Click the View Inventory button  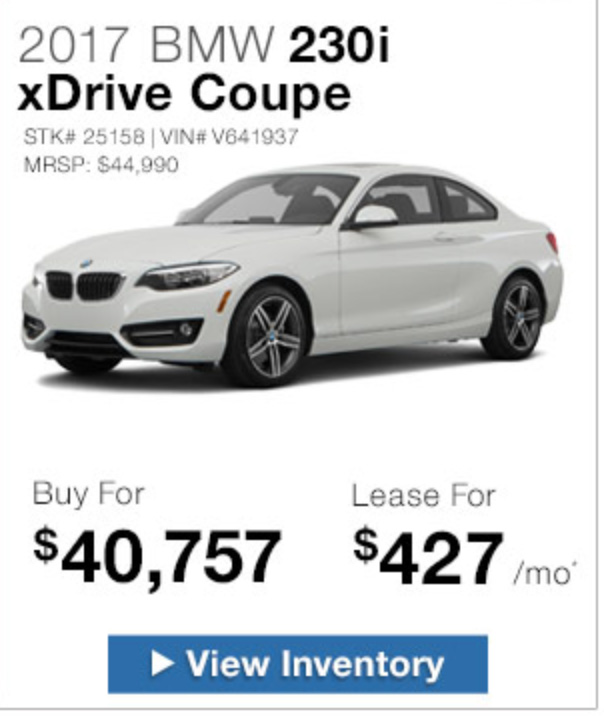click(x=298, y=664)
